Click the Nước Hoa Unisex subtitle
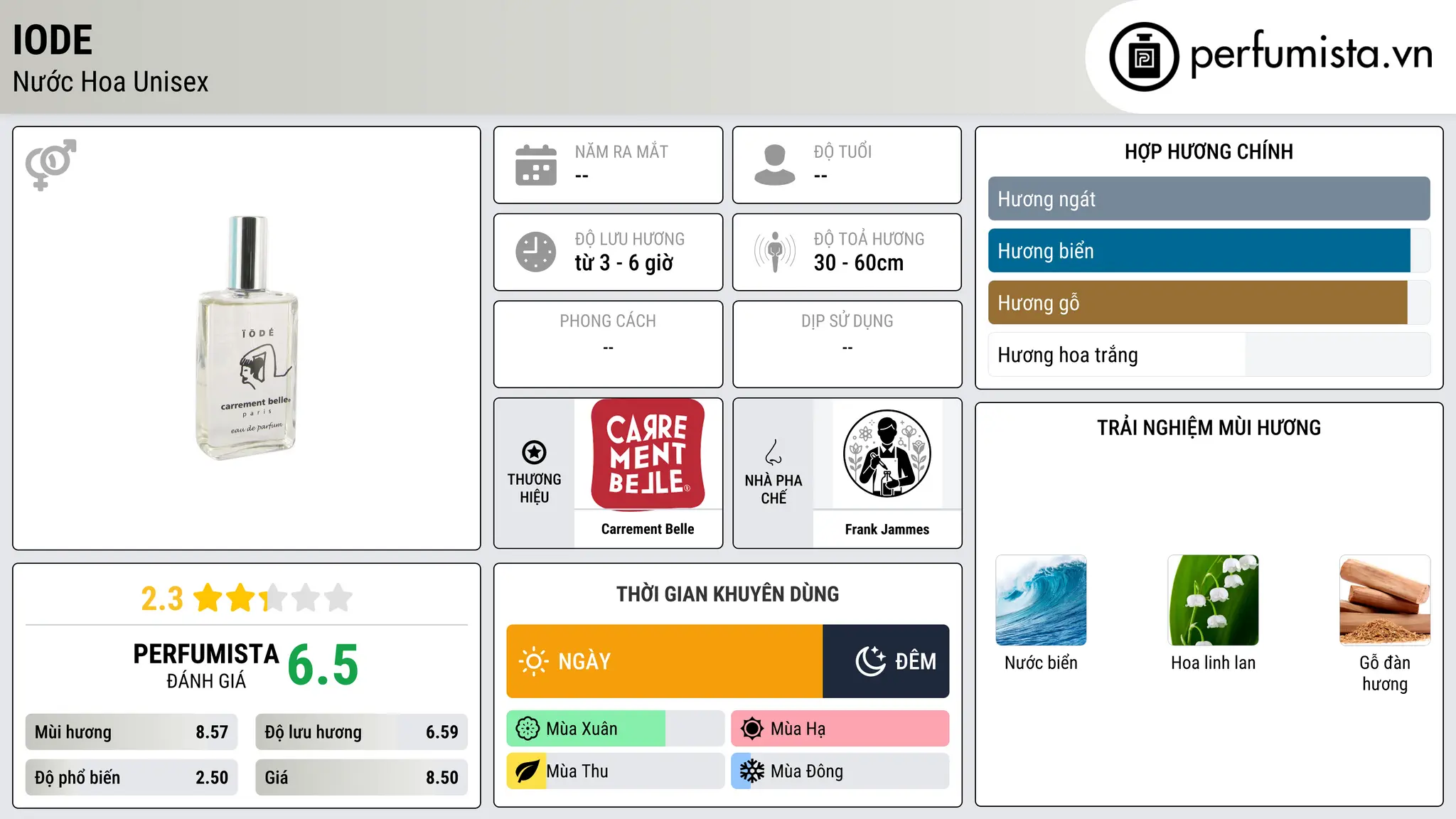 pyautogui.click(x=110, y=82)
